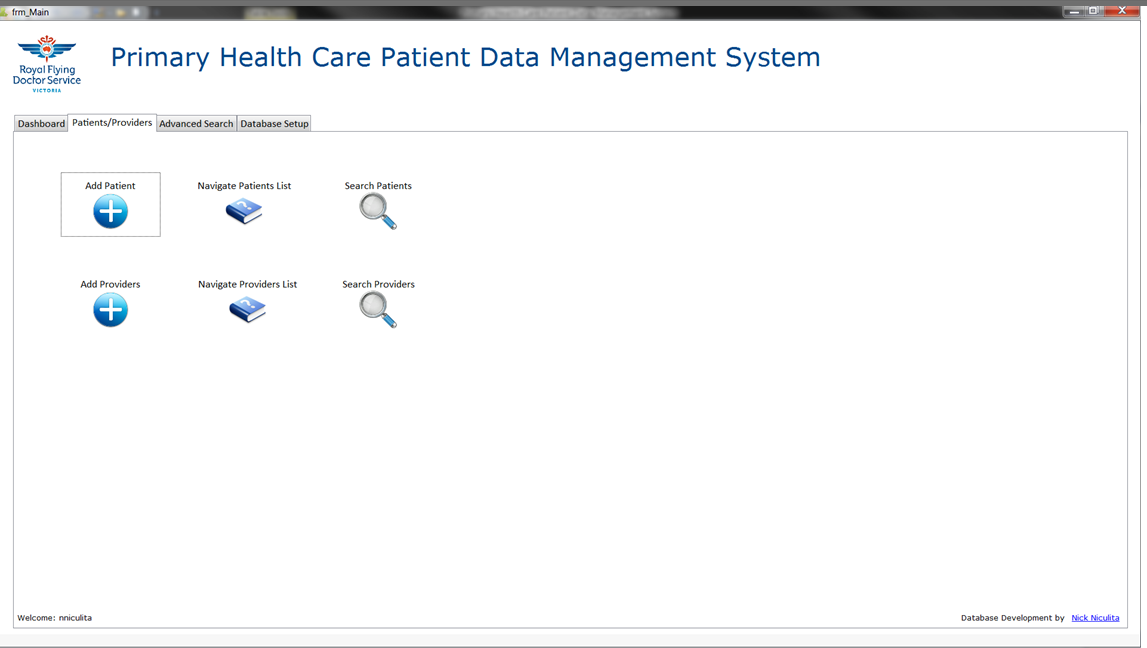Image resolution: width=1147 pixels, height=648 pixels.
Task: Click the Search Providers magnifying glass icon
Action: pos(377,309)
